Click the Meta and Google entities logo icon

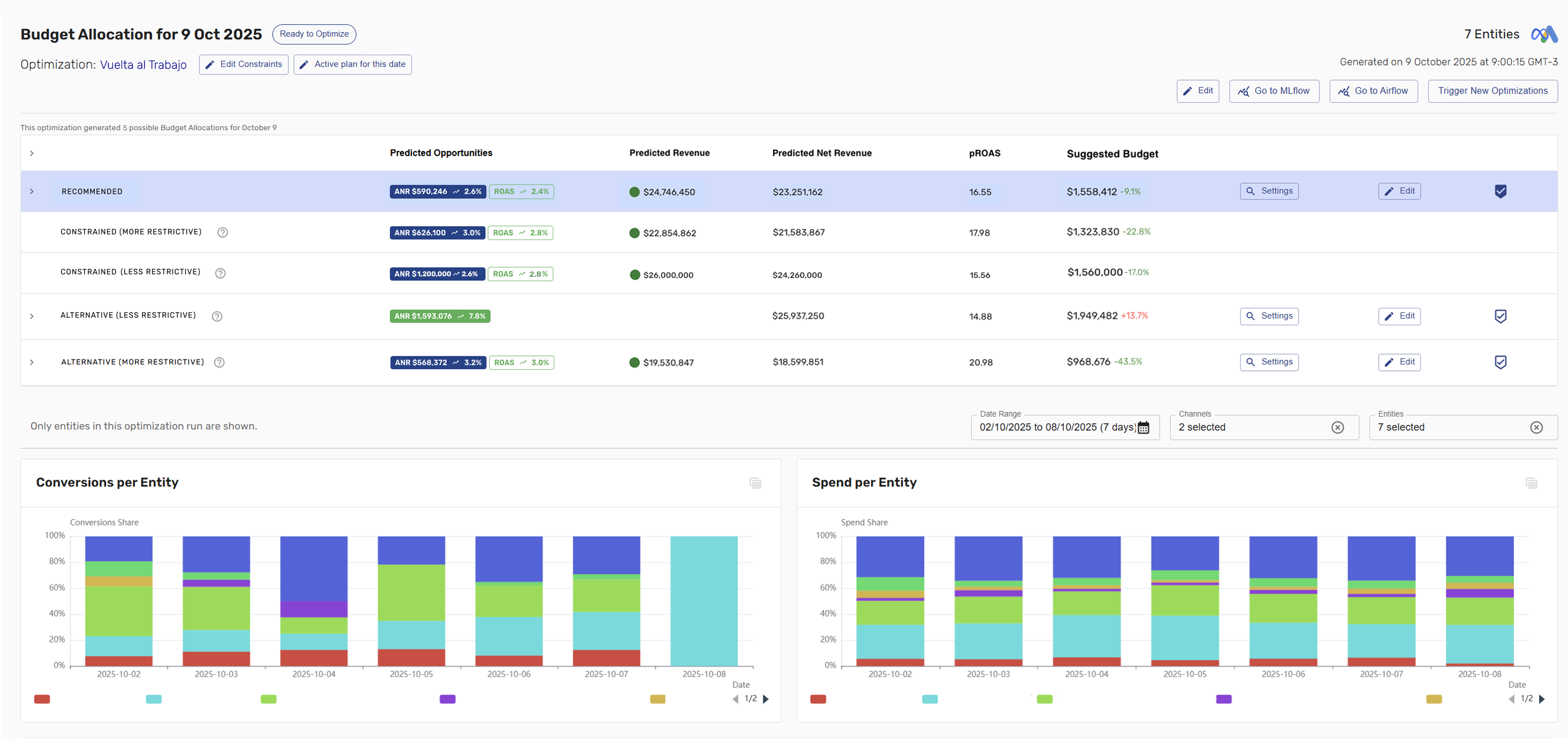1543,34
